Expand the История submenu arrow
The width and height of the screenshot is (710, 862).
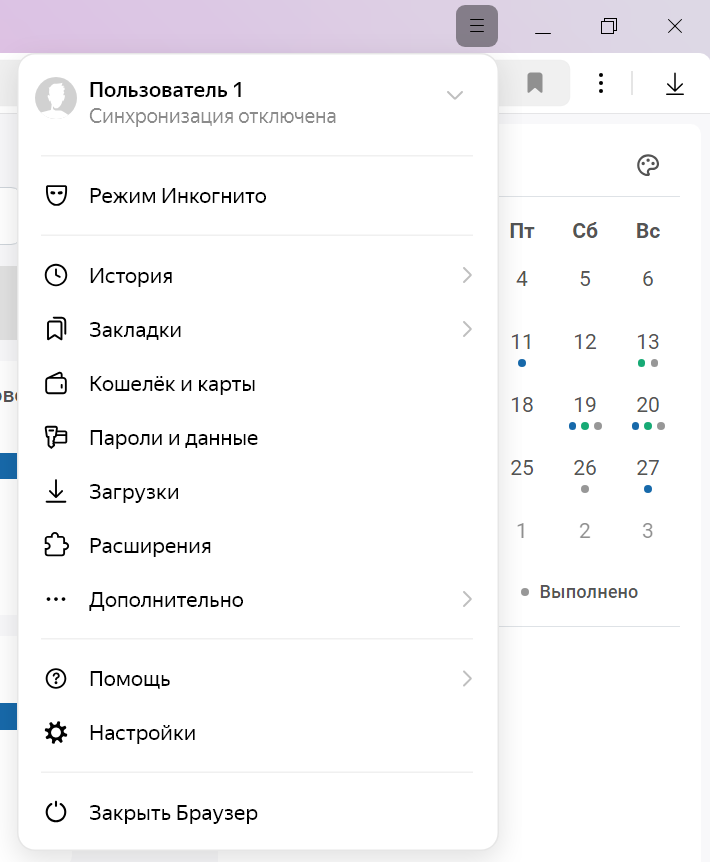click(x=466, y=276)
